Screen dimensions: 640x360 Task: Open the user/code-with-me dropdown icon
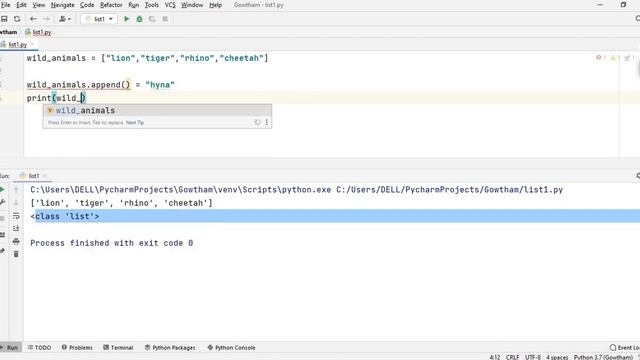pyautogui.click(x=65, y=19)
